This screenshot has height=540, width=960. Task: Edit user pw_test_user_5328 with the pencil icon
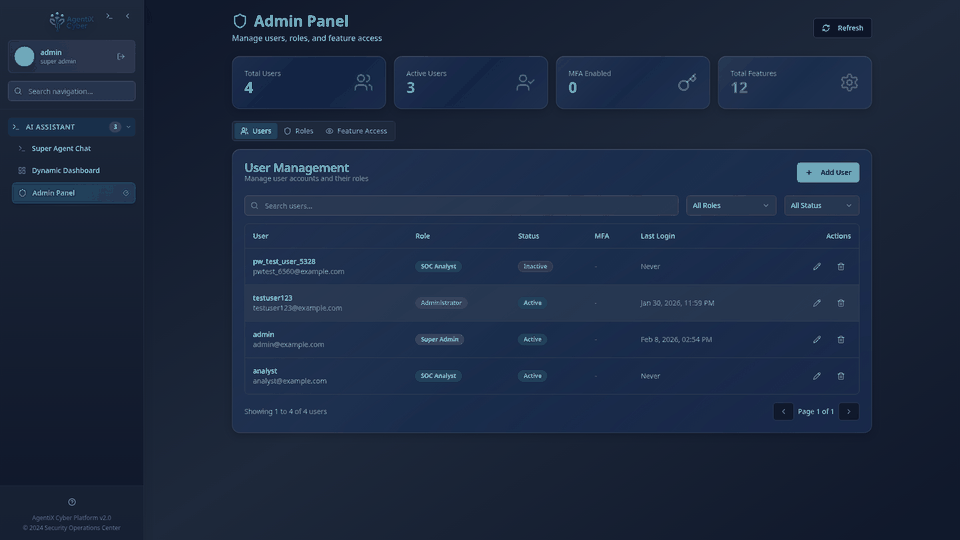click(x=817, y=266)
